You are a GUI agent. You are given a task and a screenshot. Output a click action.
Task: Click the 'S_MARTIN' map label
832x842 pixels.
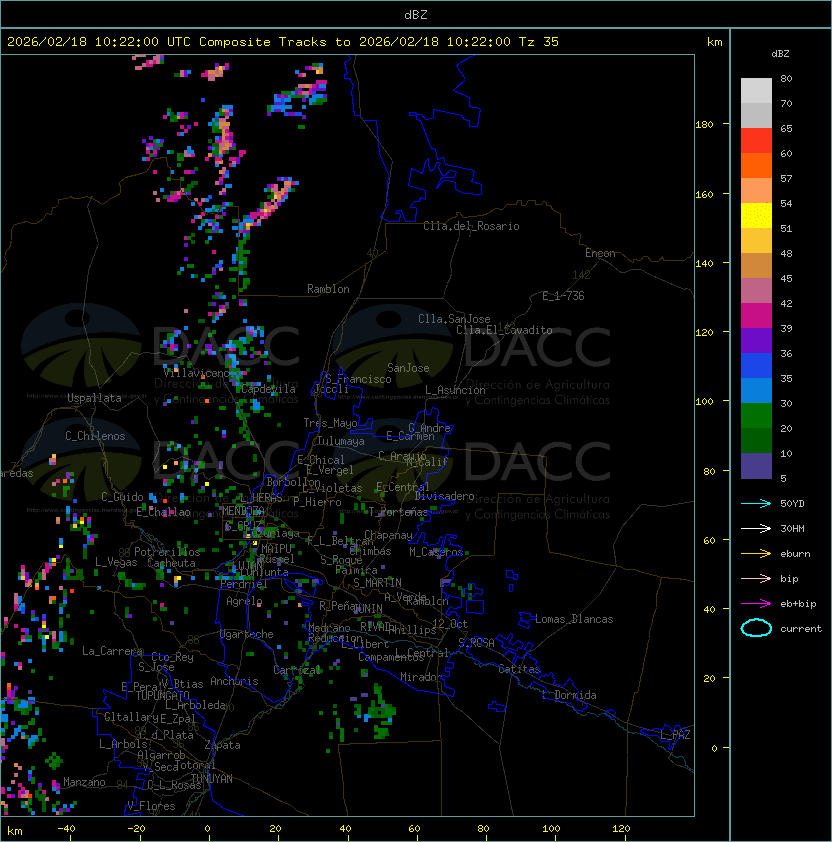click(377, 583)
